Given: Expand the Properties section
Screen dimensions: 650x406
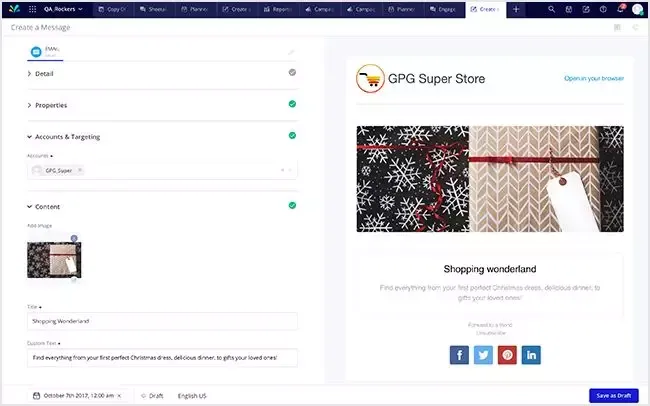Looking at the screenshot, I should [x=50, y=105].
